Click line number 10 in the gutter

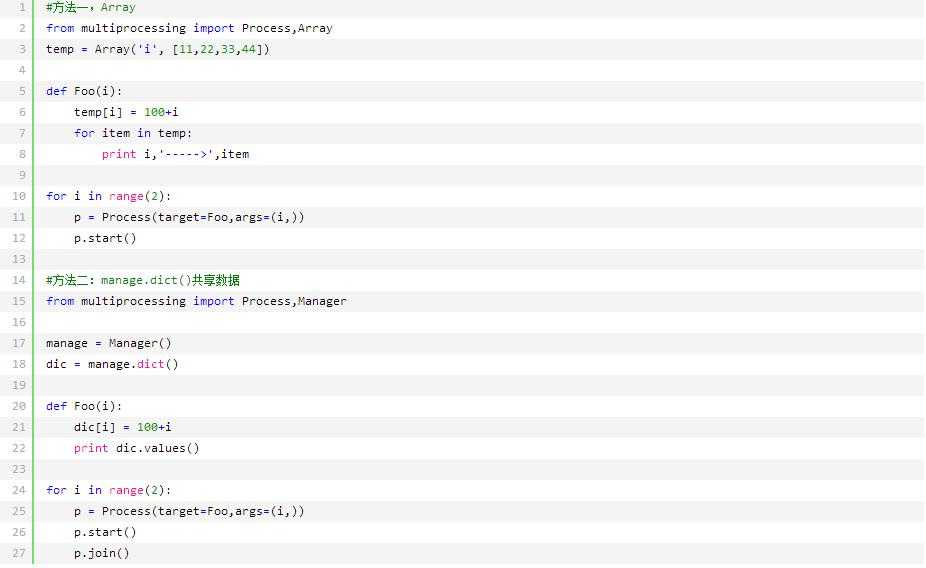tap(19, 196)
